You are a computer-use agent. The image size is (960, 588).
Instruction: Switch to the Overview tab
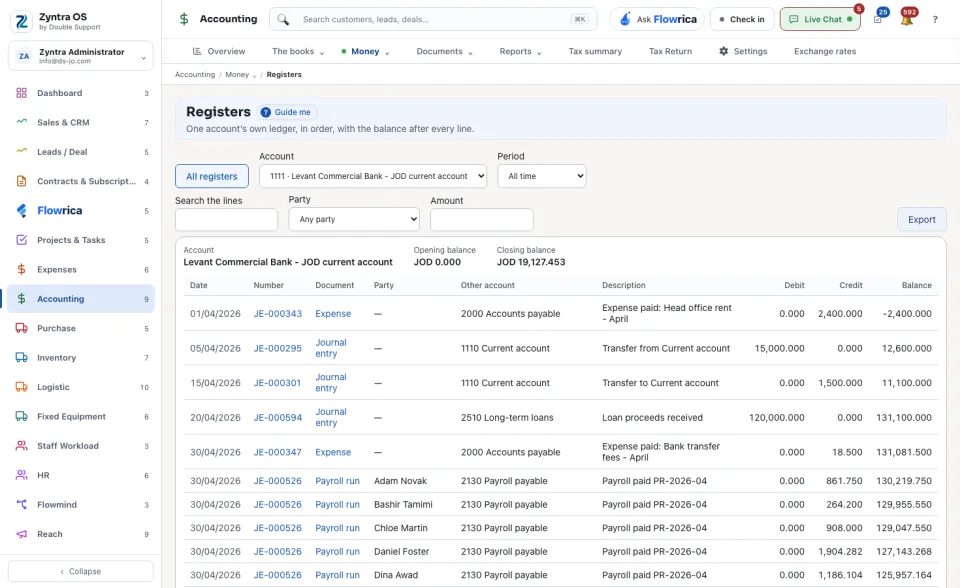coord(219,51)
